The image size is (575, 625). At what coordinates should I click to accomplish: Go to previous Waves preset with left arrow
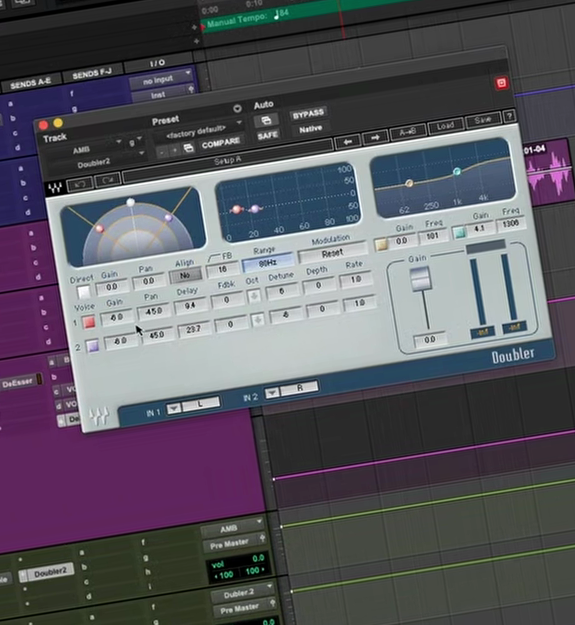[x=348, y=142]
